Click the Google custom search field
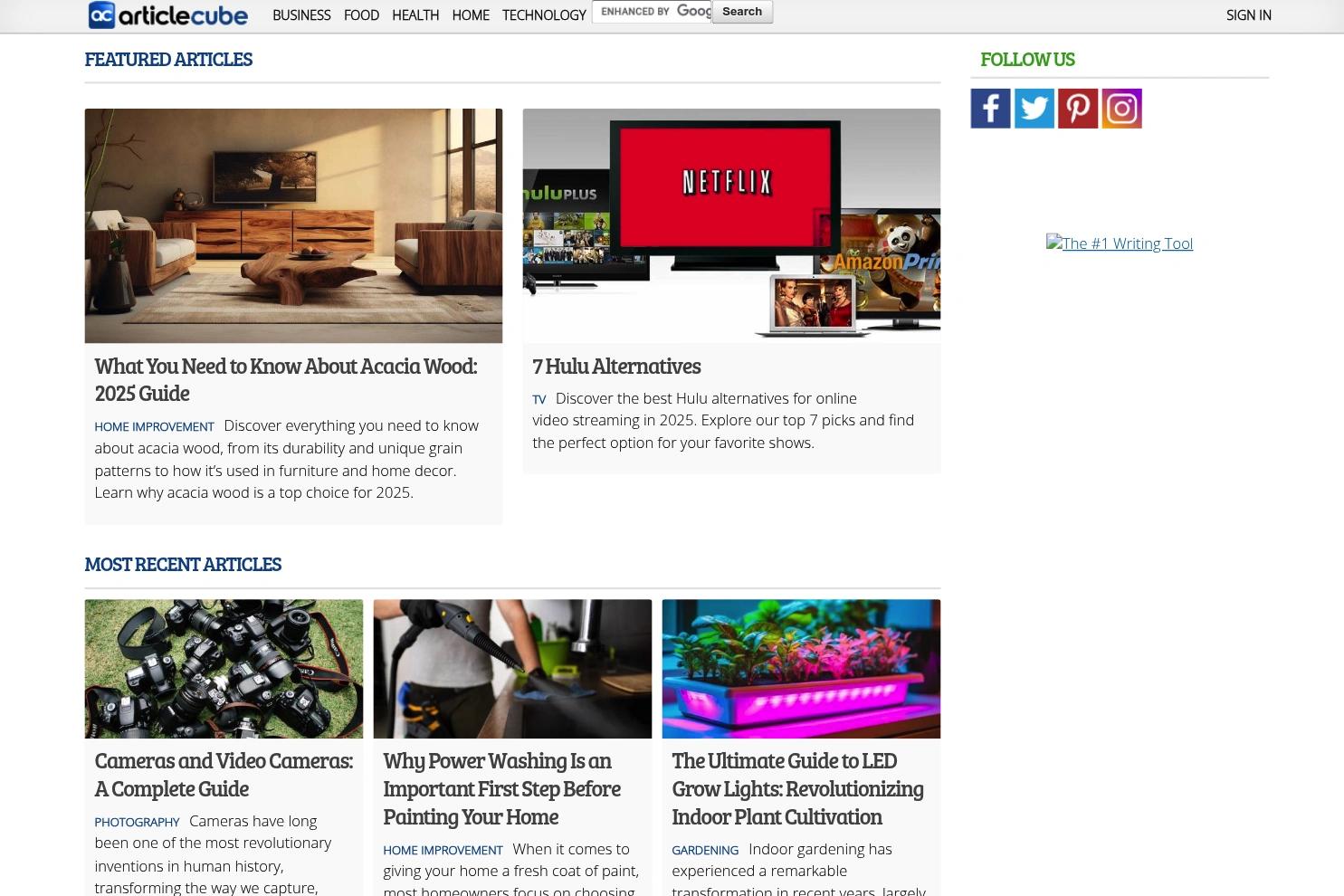 tap(652, 12)
